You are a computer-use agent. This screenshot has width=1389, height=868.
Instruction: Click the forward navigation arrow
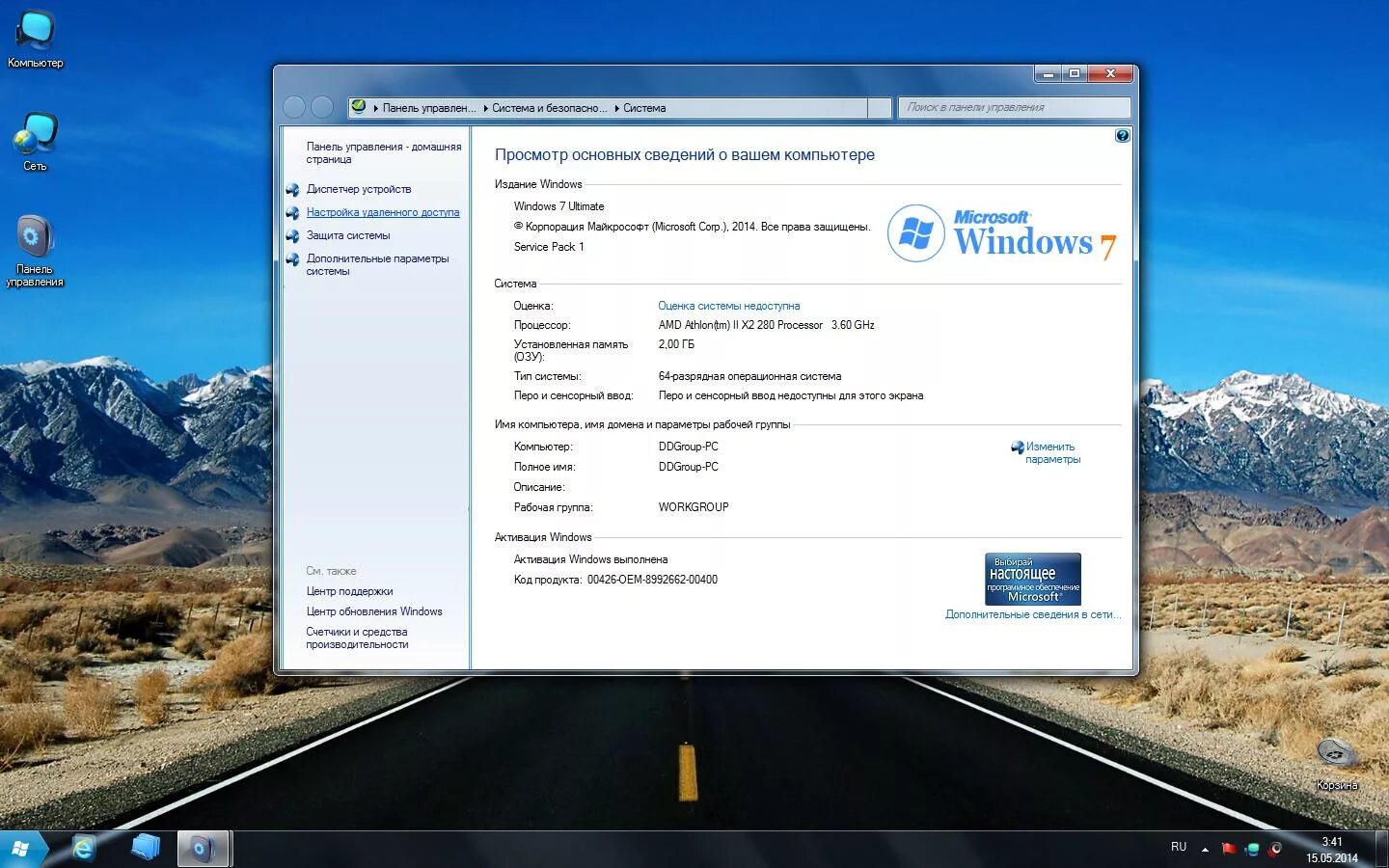(322, 107)
